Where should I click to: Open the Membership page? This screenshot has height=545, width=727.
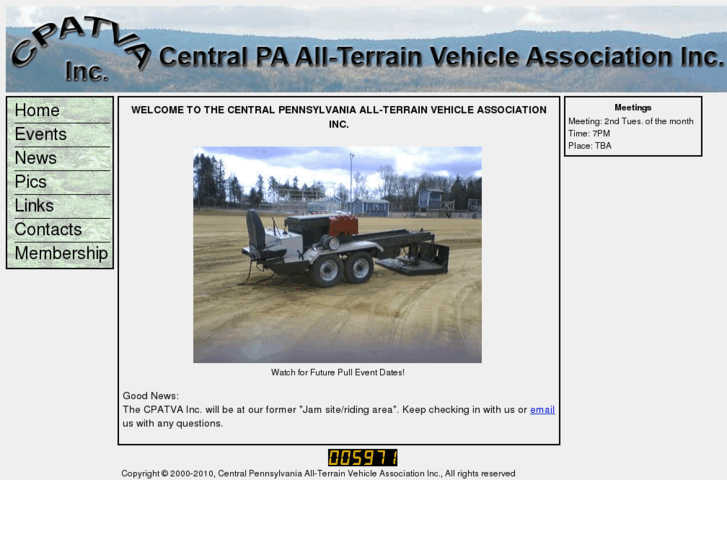(x=61, y=253)
